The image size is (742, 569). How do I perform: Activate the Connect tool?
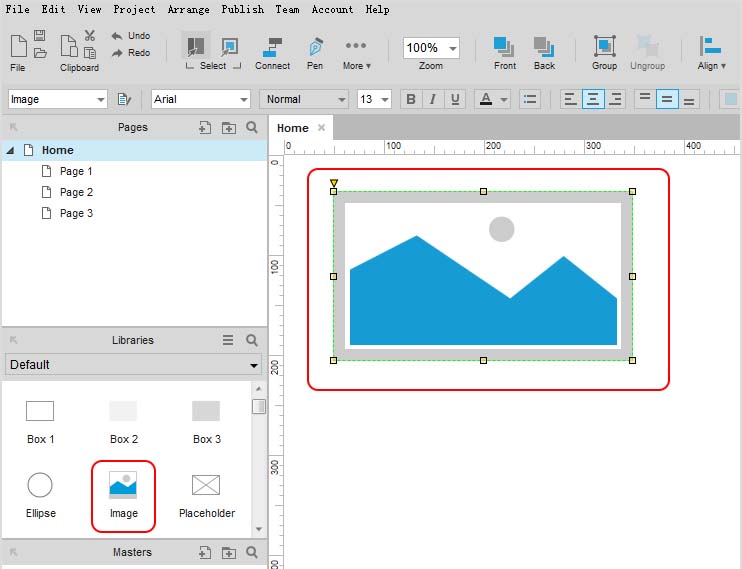click(x=273, y=54)
